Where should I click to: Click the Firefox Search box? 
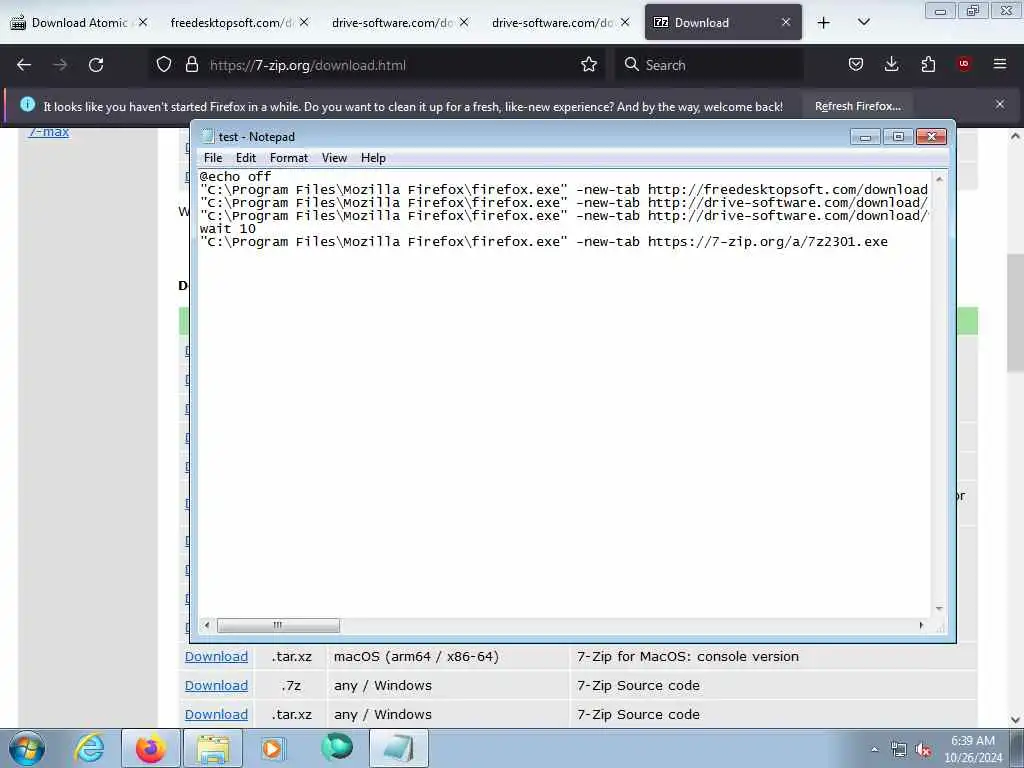click(x=709, y=65)
